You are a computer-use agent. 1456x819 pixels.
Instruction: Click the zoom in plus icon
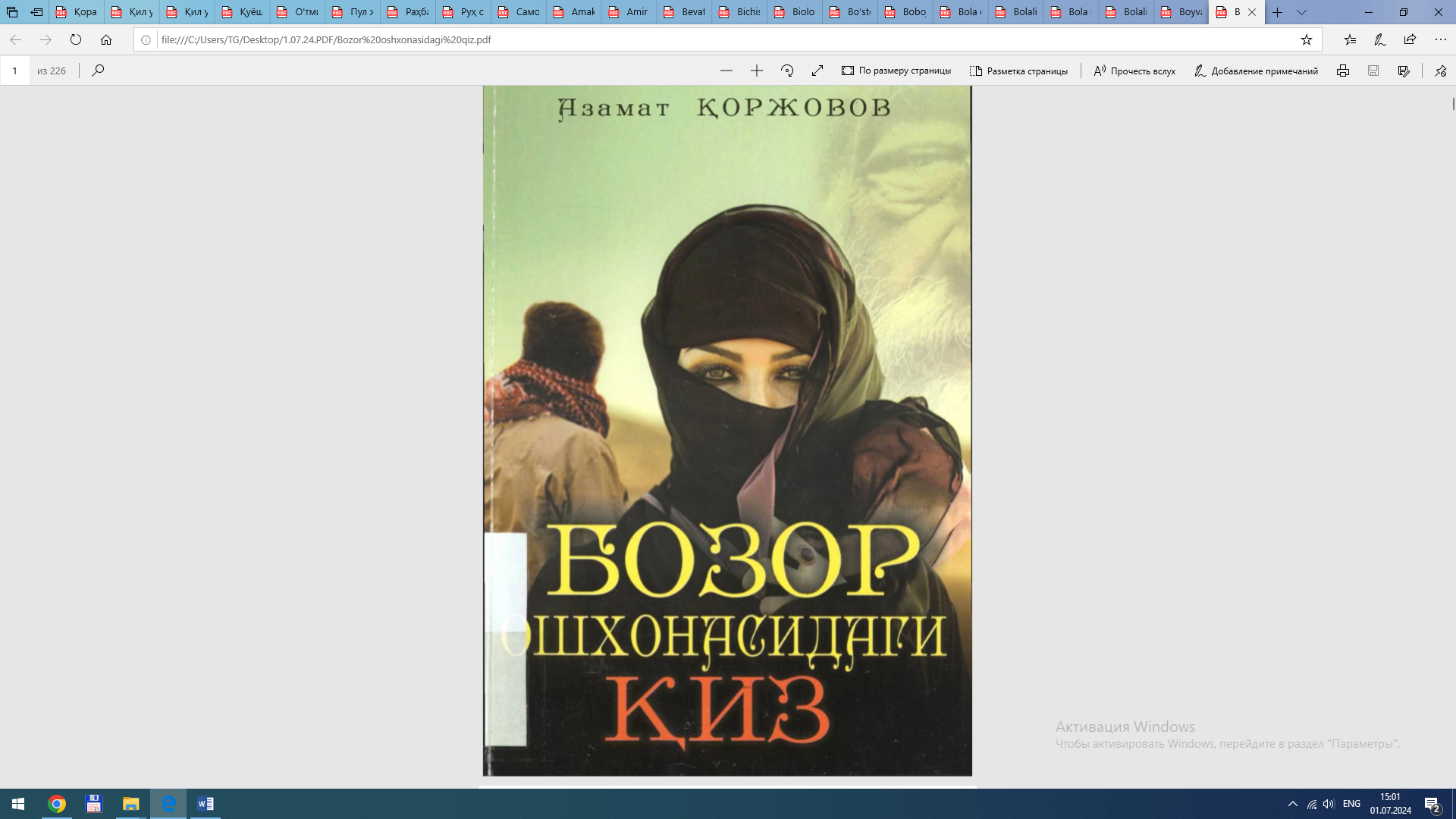click(x=756, y=71)
